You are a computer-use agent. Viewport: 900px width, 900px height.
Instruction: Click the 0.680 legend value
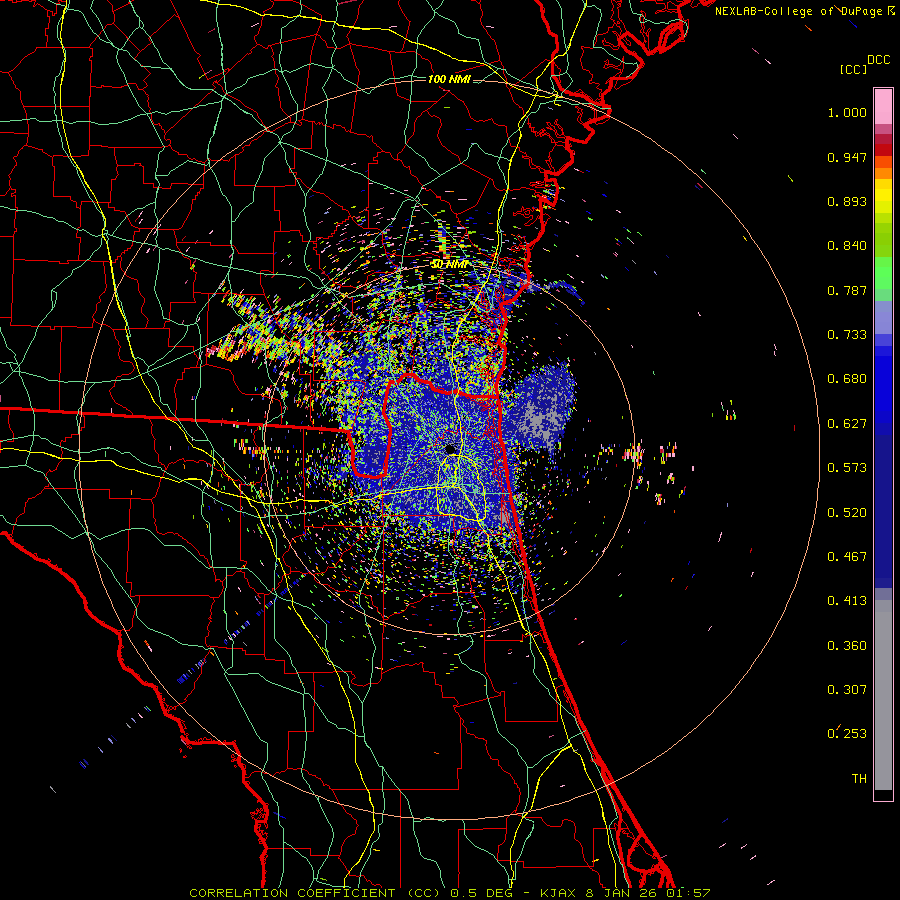click(847, 379)
